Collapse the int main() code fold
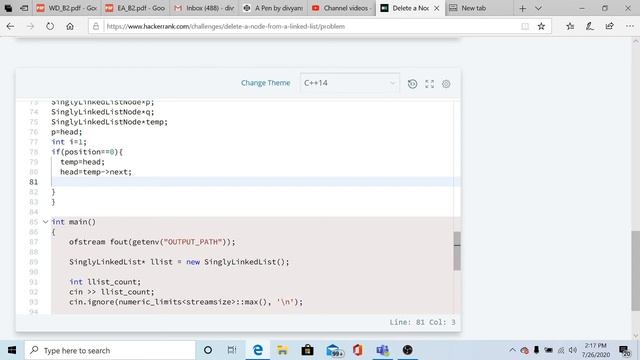640x360 pixels. [x=46, y=222]
